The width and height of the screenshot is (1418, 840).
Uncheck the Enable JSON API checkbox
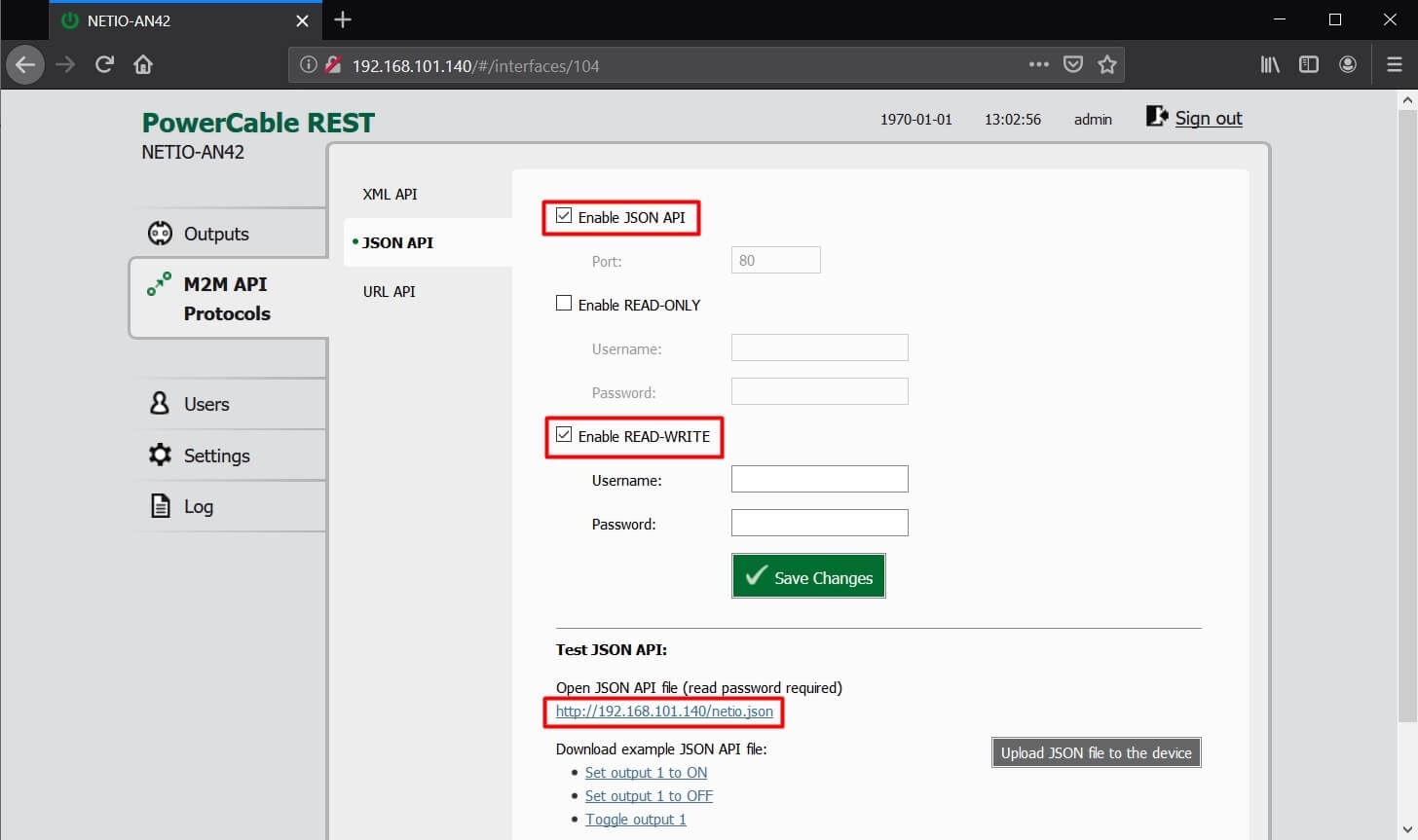564,216
